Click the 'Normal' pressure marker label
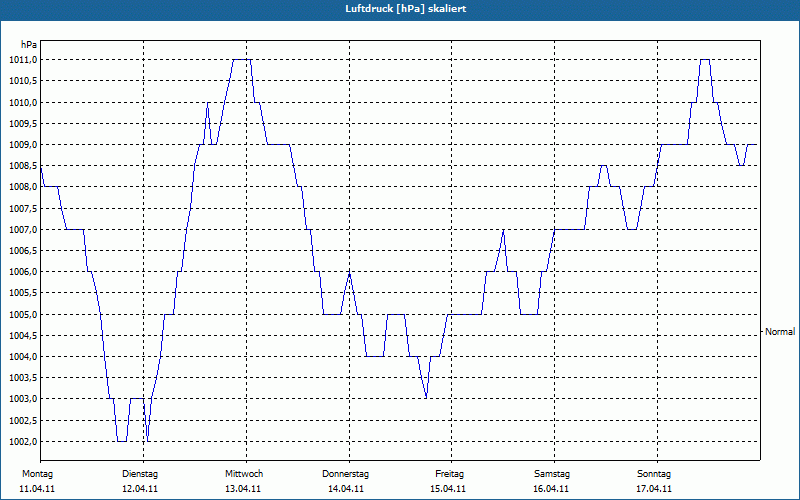 [x=780, y=332]
